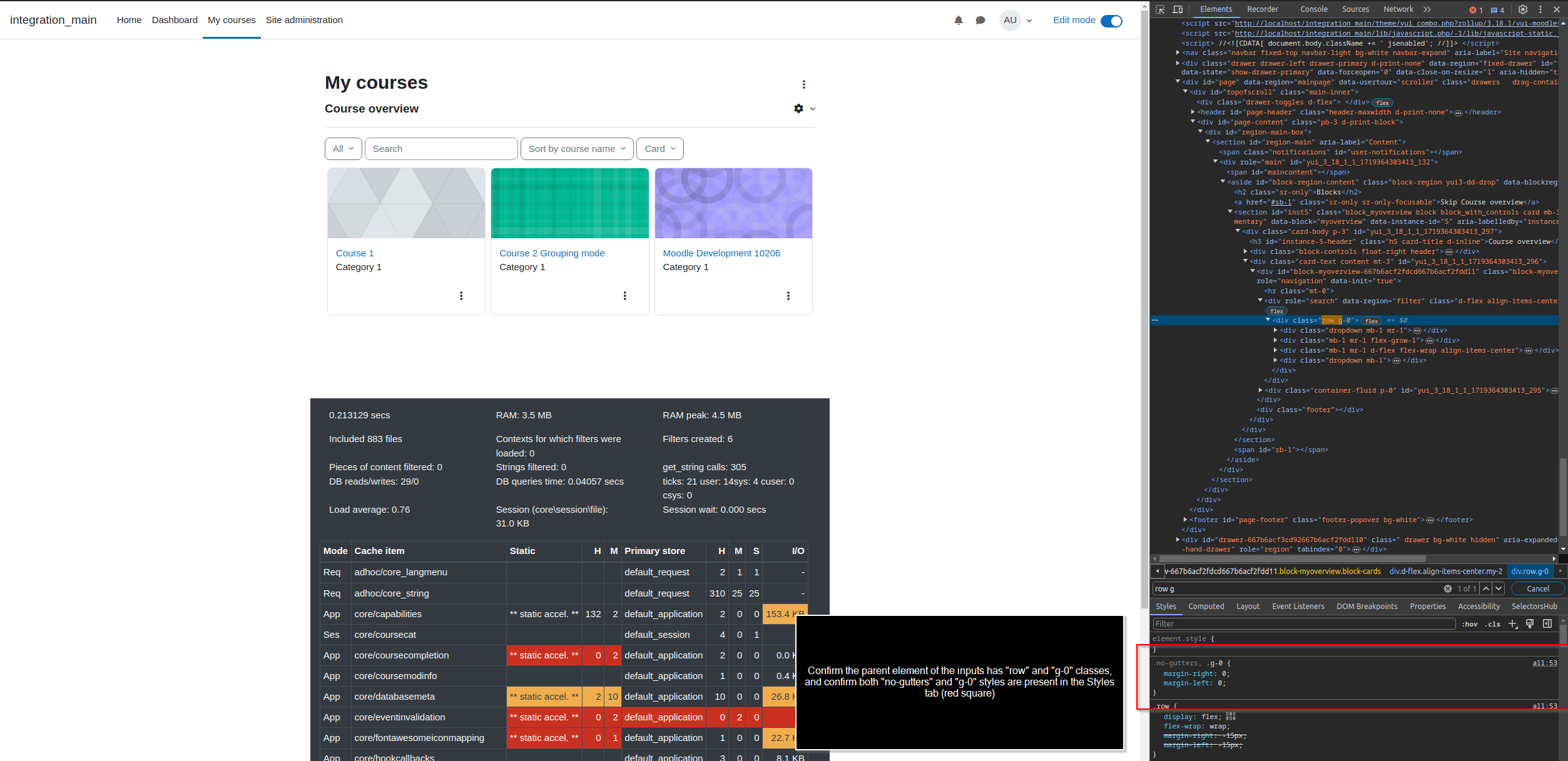This screenshot has height=761, width=1568.
Task: Click the Moodle Development purple card image
Action: (733, 203)
